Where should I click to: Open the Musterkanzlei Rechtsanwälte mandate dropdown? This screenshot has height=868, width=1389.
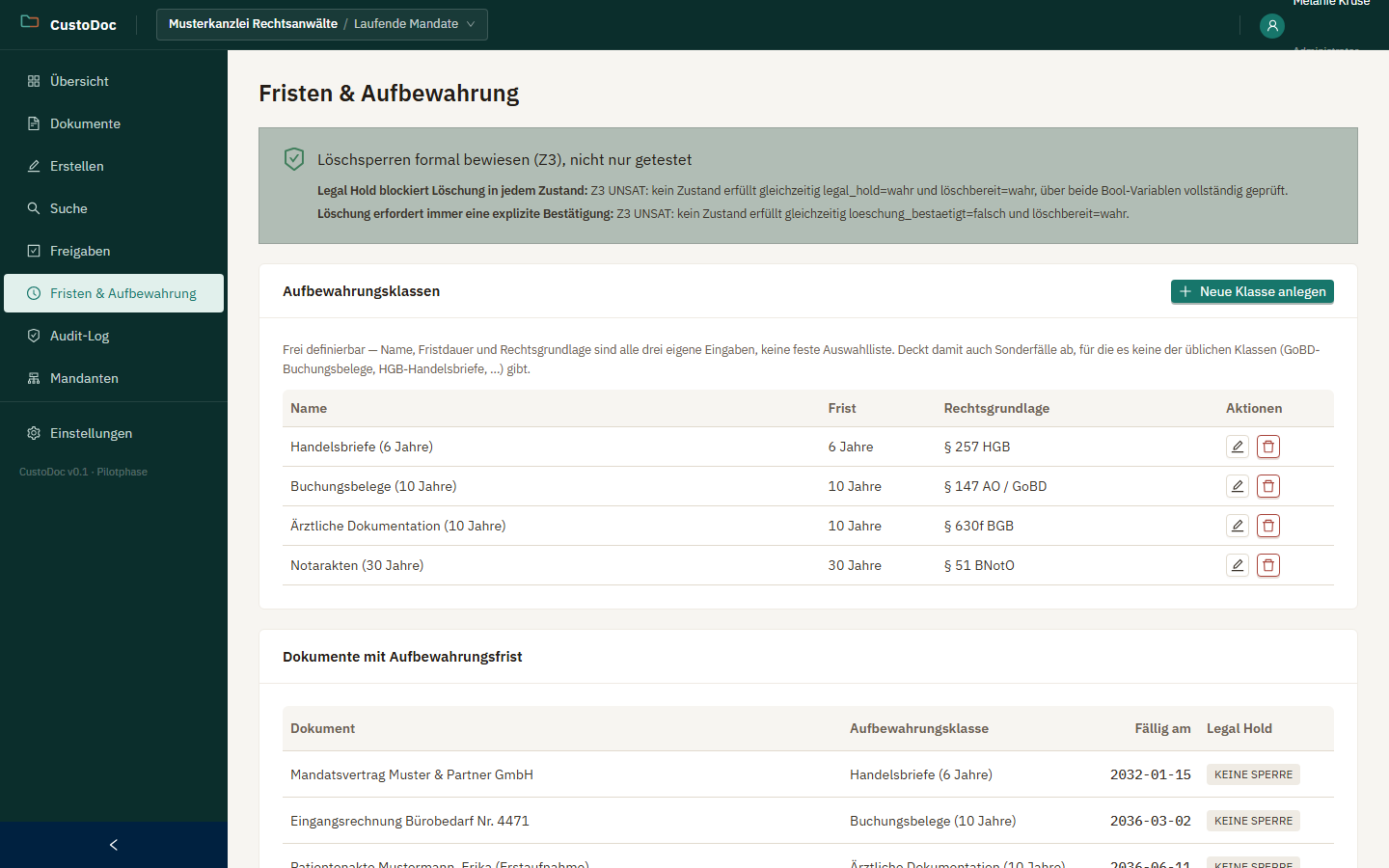322,24
